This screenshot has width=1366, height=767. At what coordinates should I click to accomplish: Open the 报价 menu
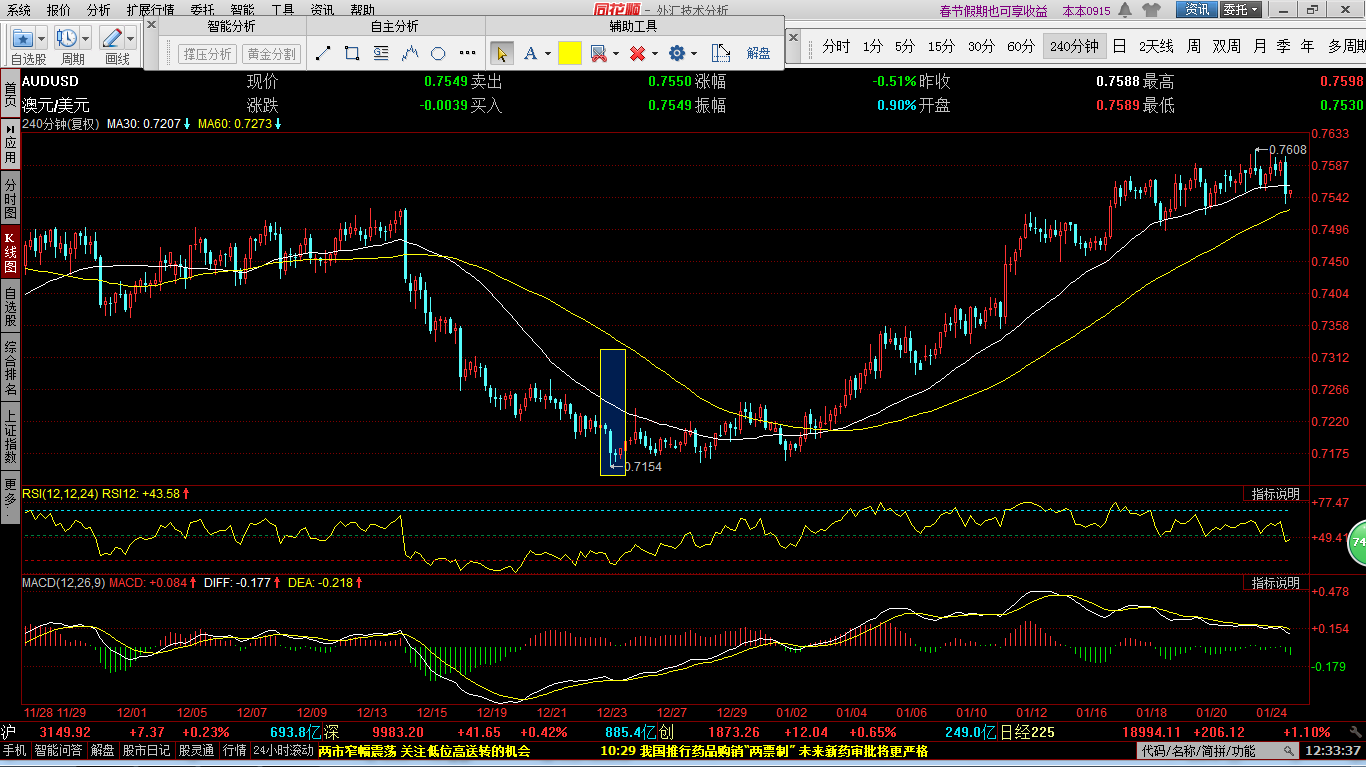point(59,10)
